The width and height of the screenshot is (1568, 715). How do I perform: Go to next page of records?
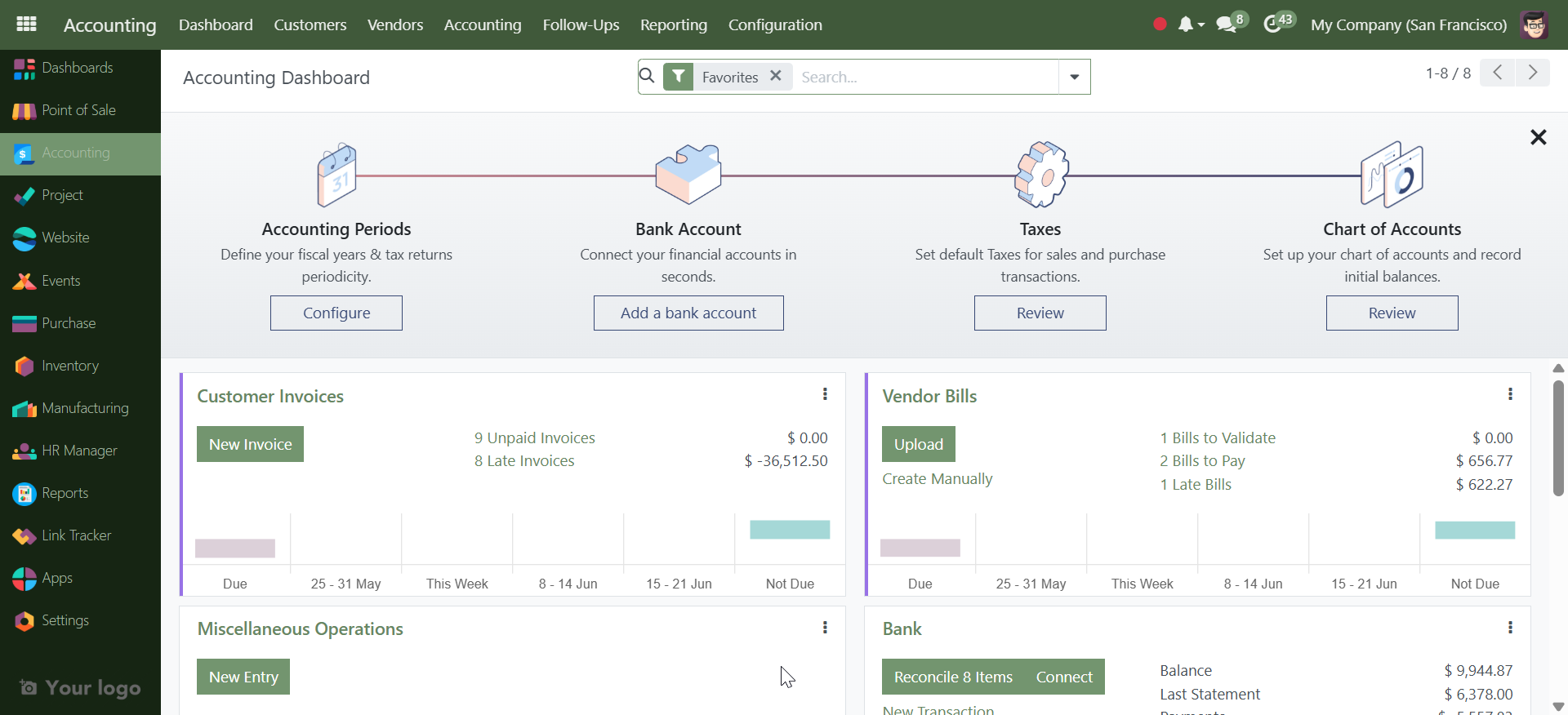[1533, 73]
